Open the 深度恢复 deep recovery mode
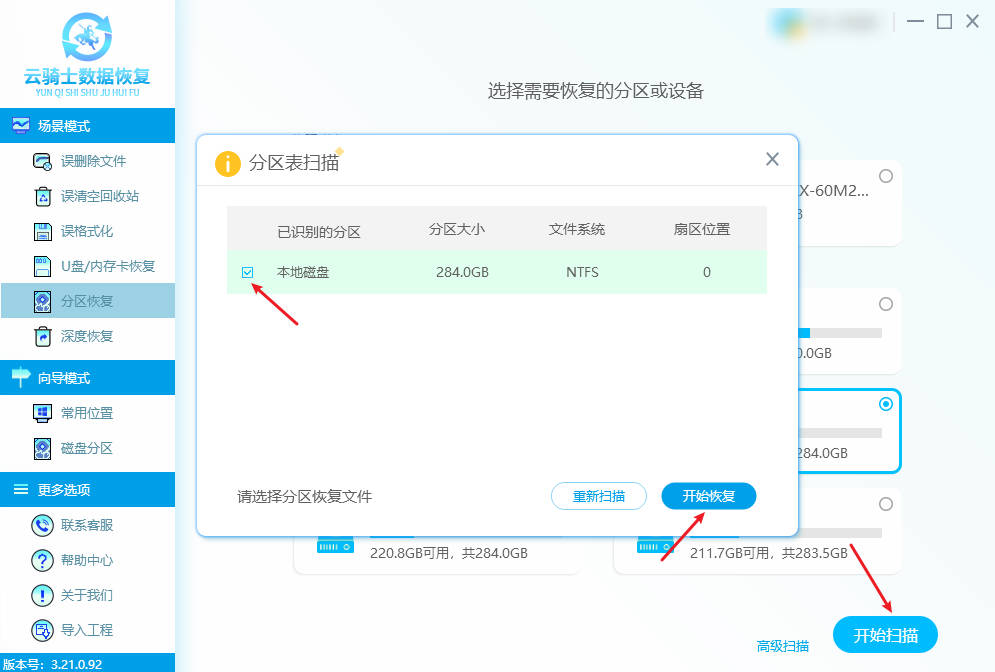 [x=87, y=336]
